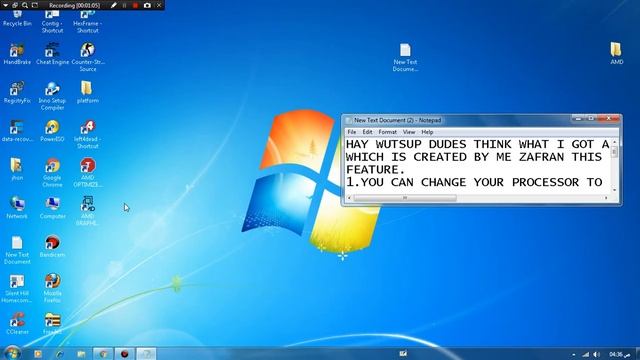Open the Format menu in Notepad
640x360 pixels.
(x=387, y=132)
